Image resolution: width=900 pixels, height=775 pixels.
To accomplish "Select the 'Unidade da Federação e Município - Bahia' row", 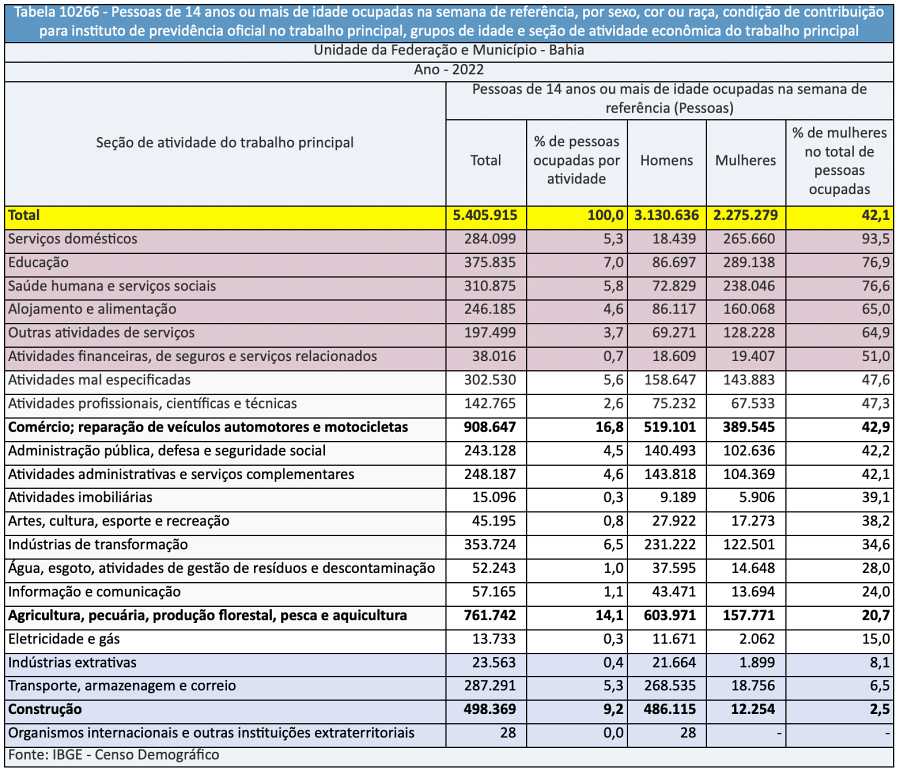I will point(449,50).
